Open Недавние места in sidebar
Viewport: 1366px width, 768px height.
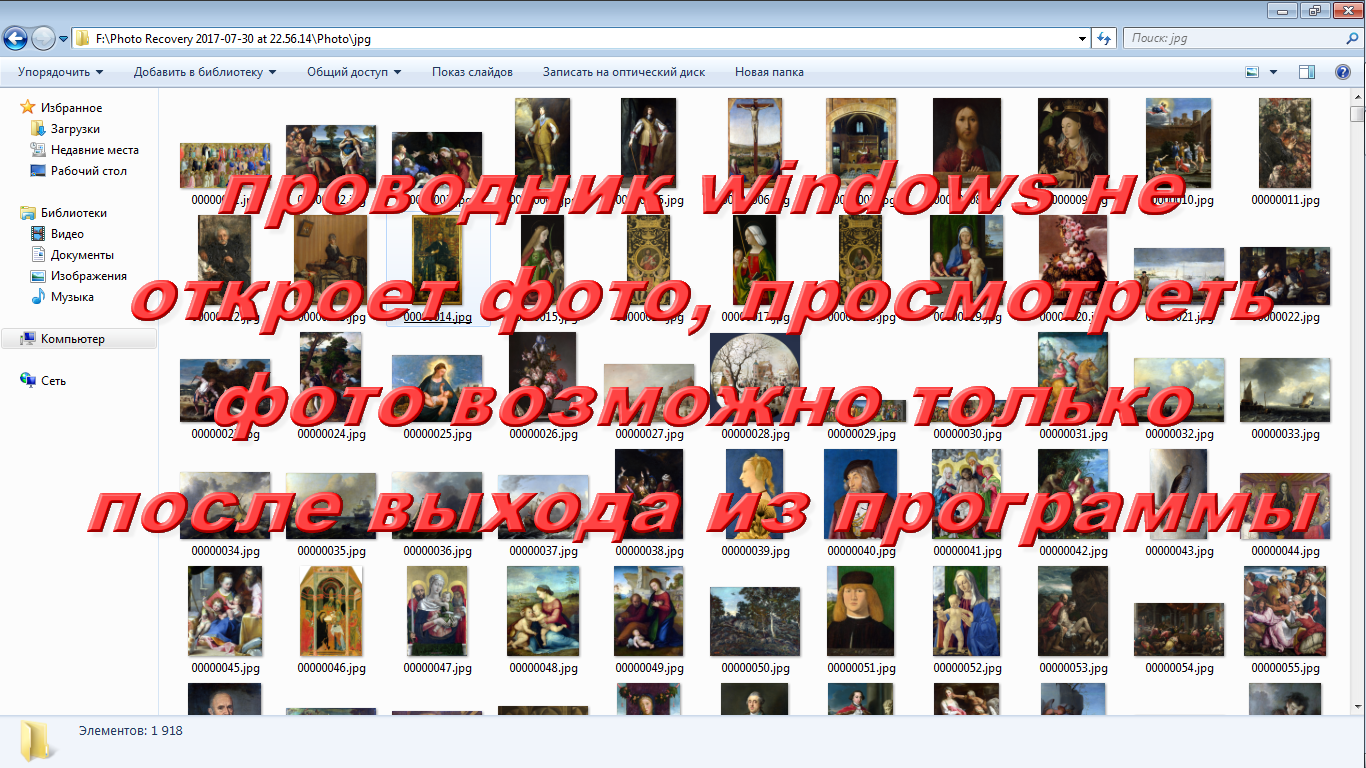point(95,150)
